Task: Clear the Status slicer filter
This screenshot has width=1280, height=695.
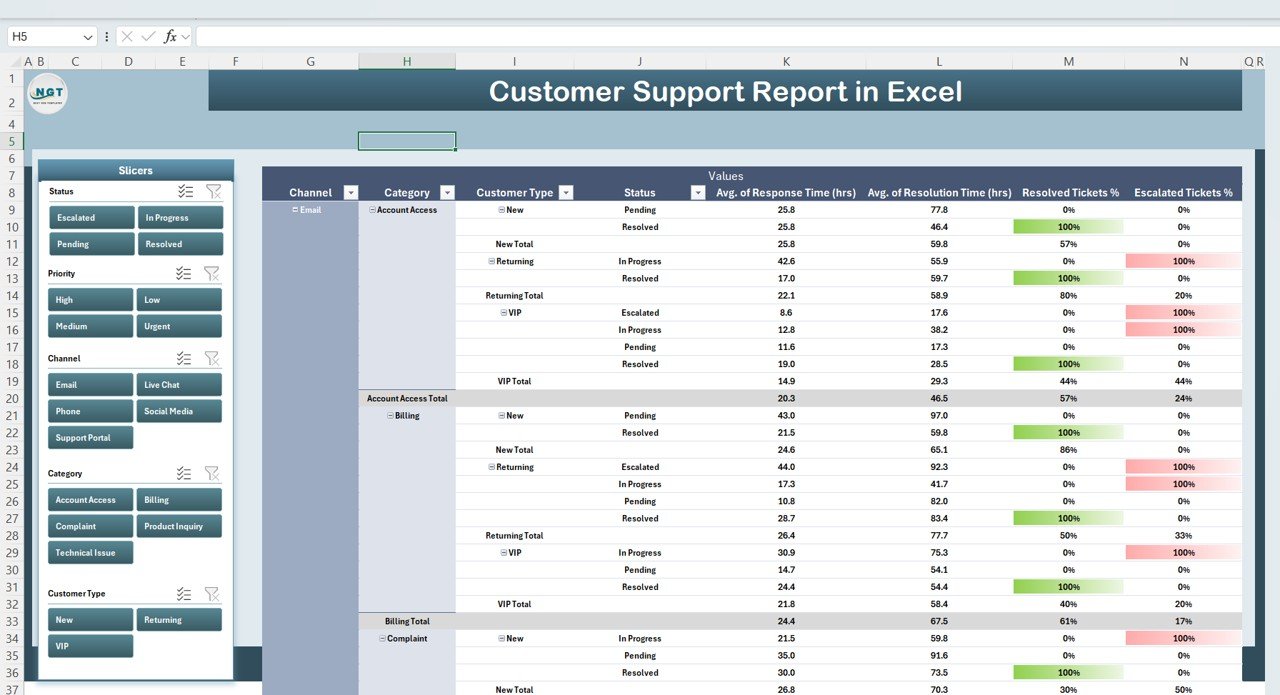Action: (213, 191)
